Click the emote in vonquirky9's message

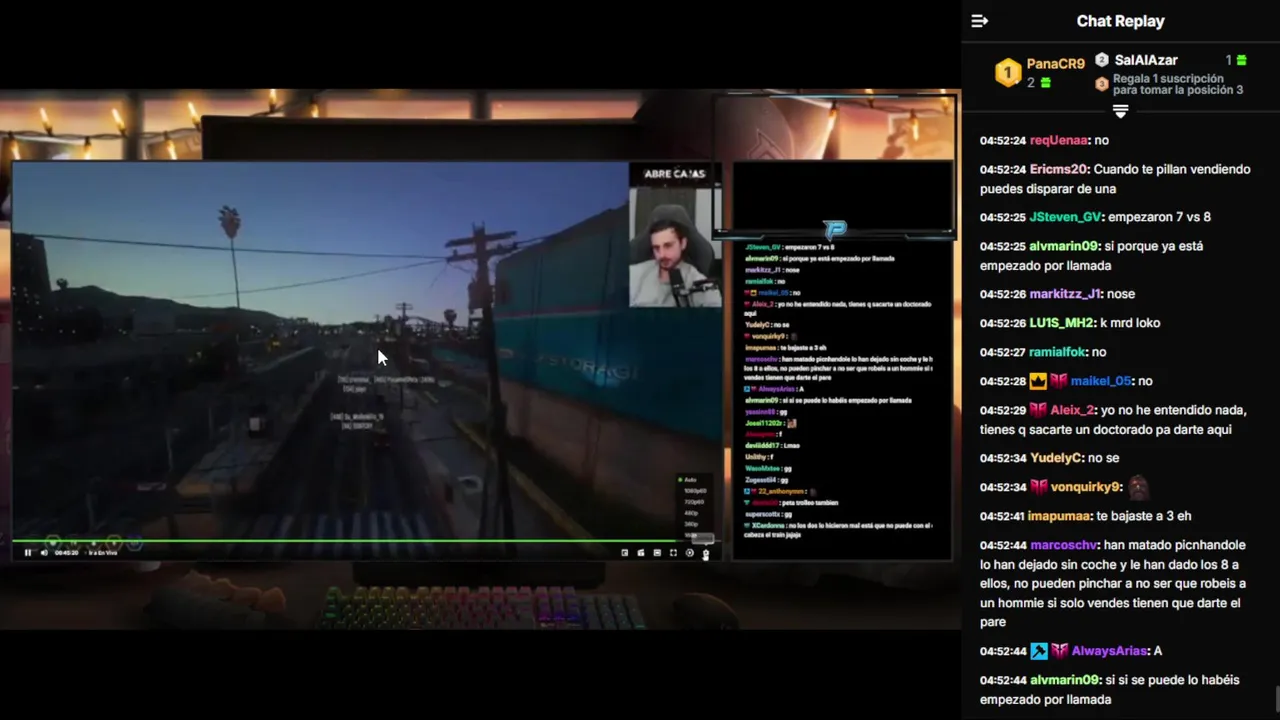1138,487
